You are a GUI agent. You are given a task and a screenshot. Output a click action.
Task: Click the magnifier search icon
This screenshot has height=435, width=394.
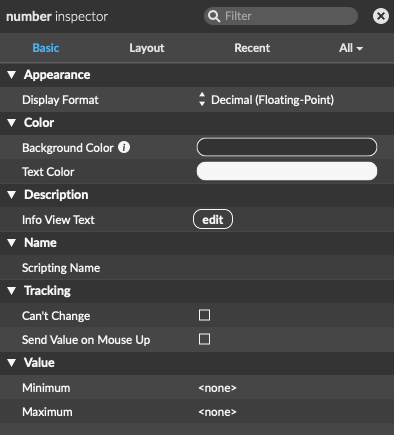coord(214,16)
